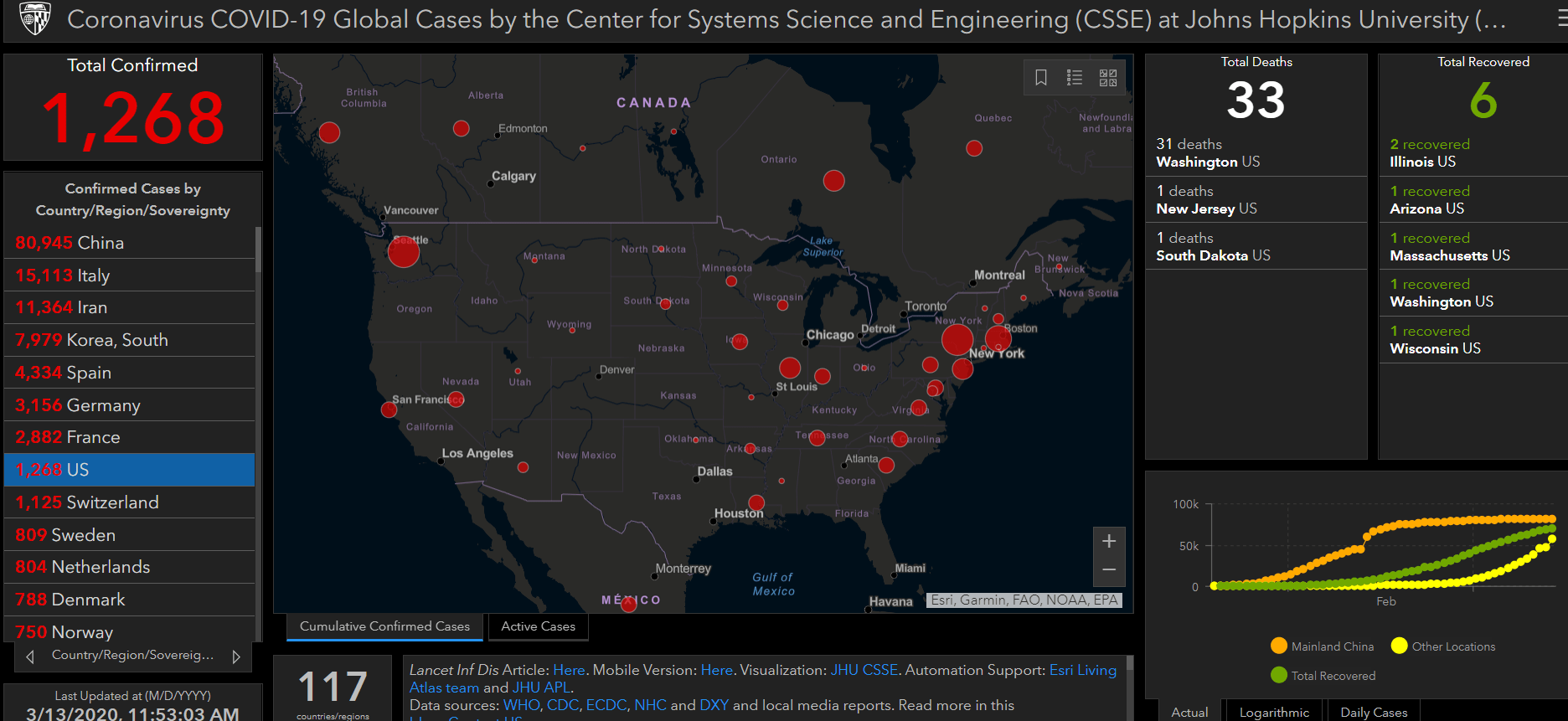This screenshot has width=1568, height=721.
Task: Click 1 deaths South Dakota US entry
Action: tap(1256, 246)
